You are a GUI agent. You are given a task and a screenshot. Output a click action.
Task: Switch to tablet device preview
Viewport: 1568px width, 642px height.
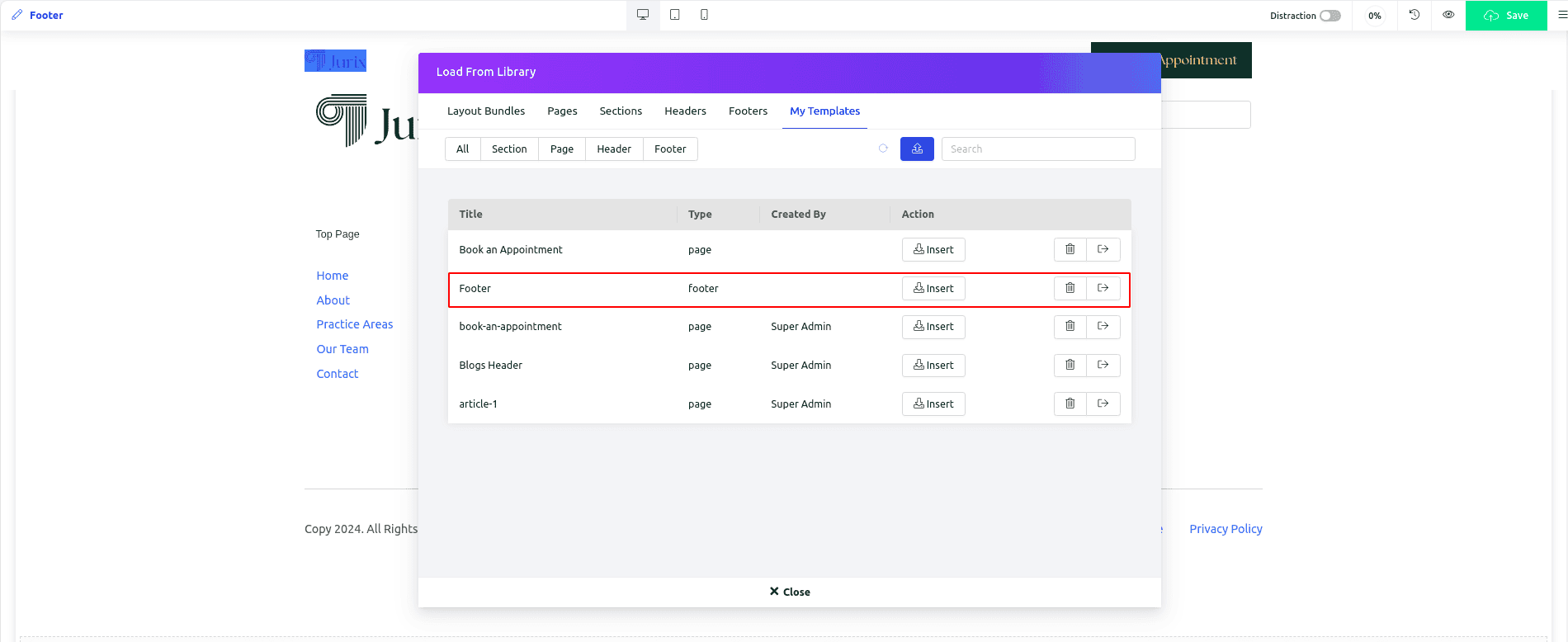[x=674, y=15]
